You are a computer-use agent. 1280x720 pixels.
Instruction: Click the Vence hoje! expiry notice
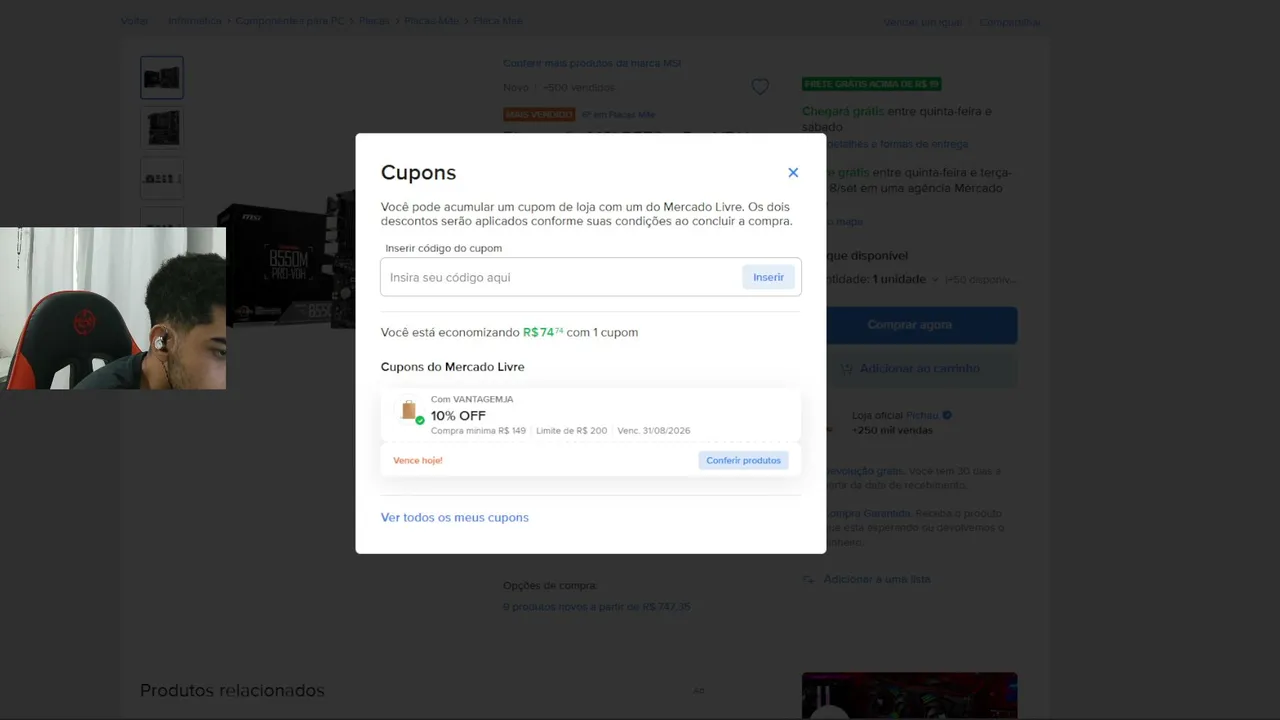coord(418,460)
